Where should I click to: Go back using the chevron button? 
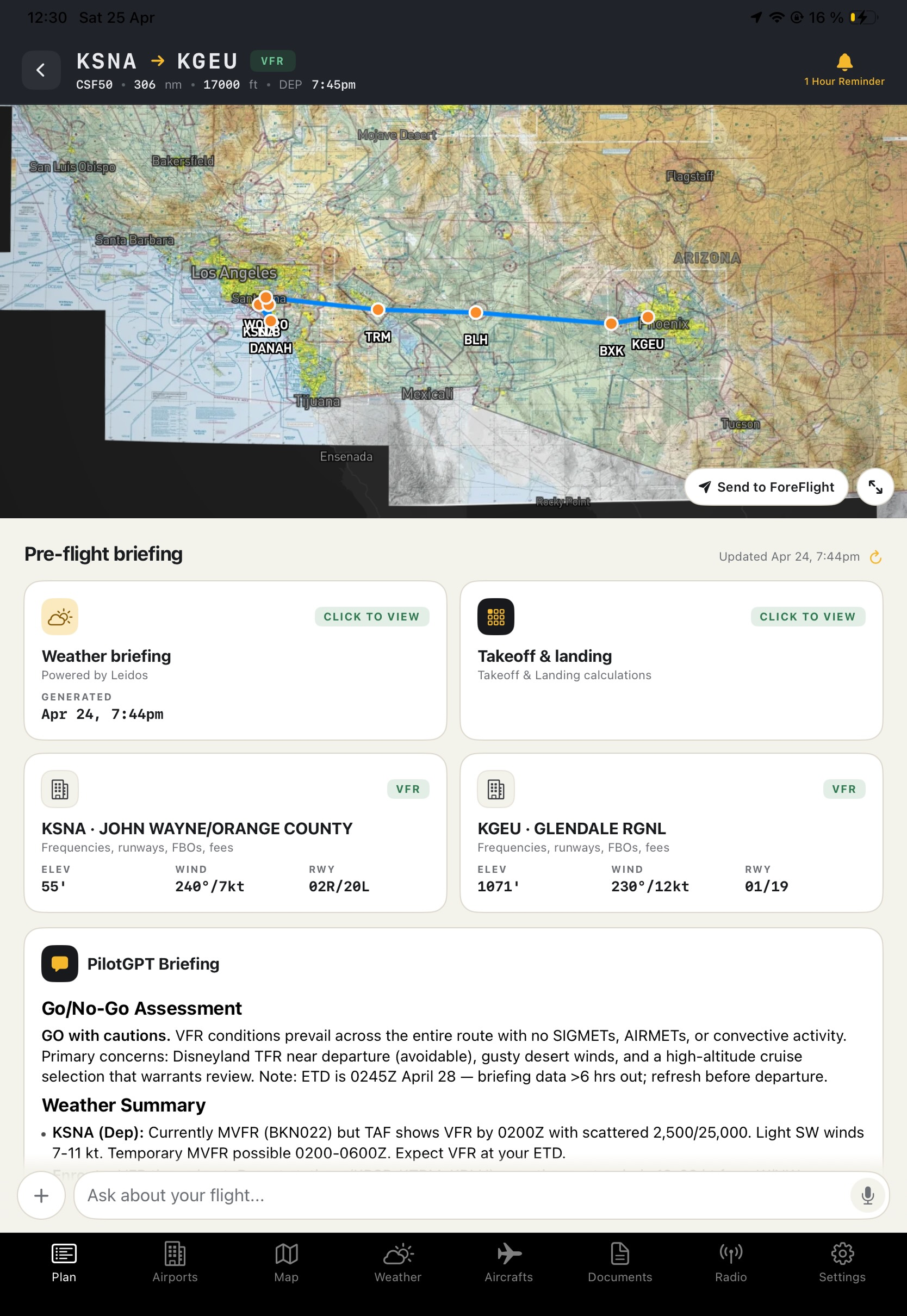tap(41, 70)
